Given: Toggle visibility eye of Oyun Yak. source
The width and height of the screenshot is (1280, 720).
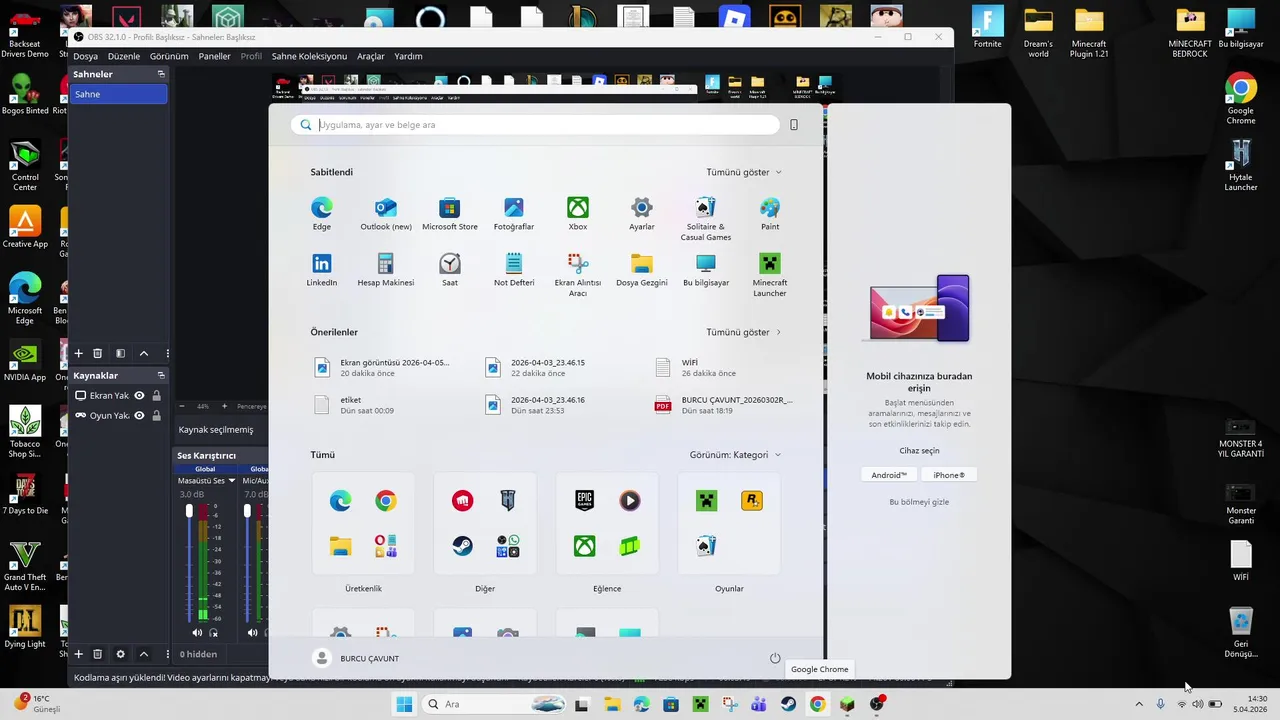Looking at the screenshot, I should point(140,416).
